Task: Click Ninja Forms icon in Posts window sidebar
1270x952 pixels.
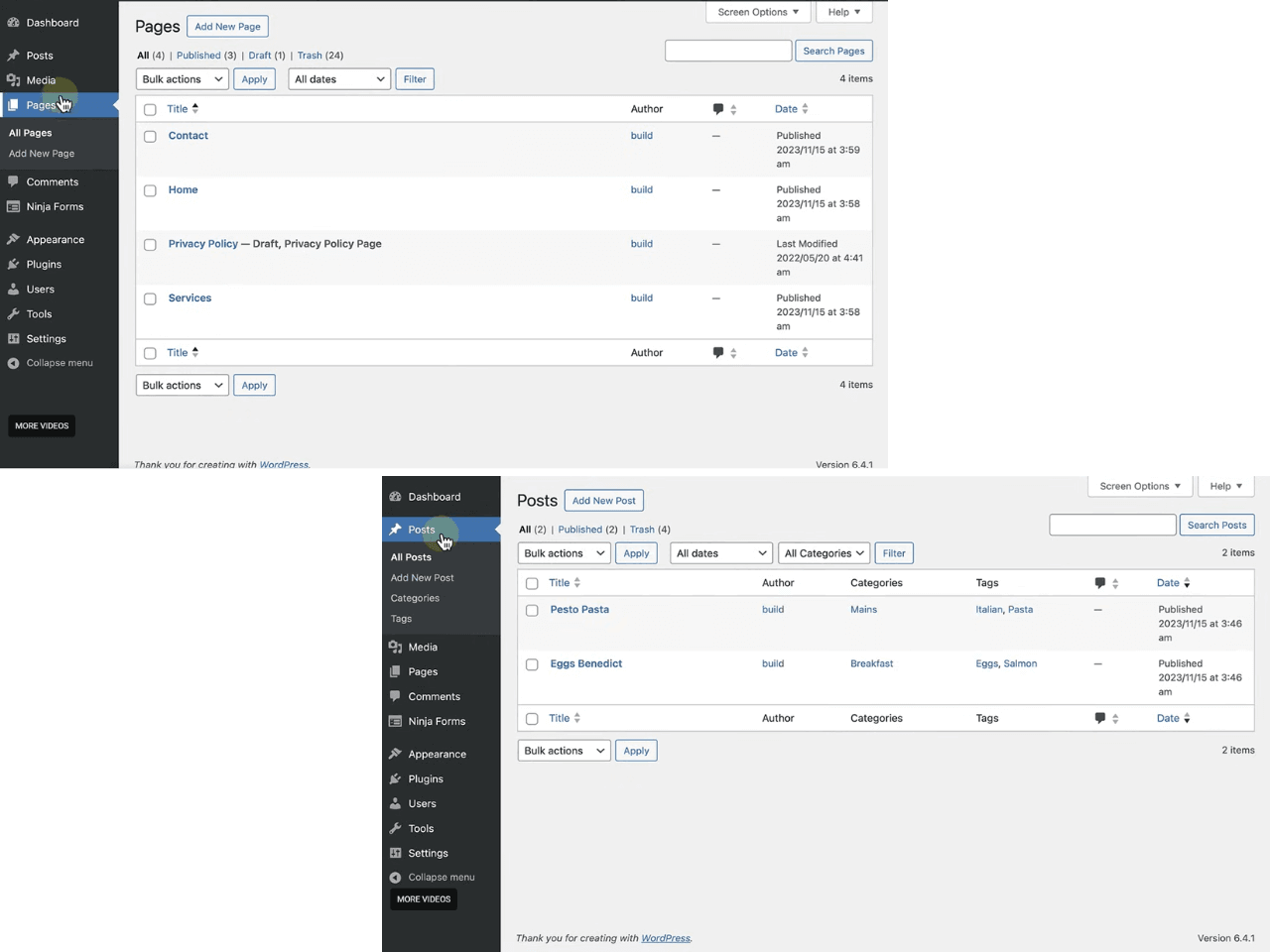Action: tap(395, 721)
